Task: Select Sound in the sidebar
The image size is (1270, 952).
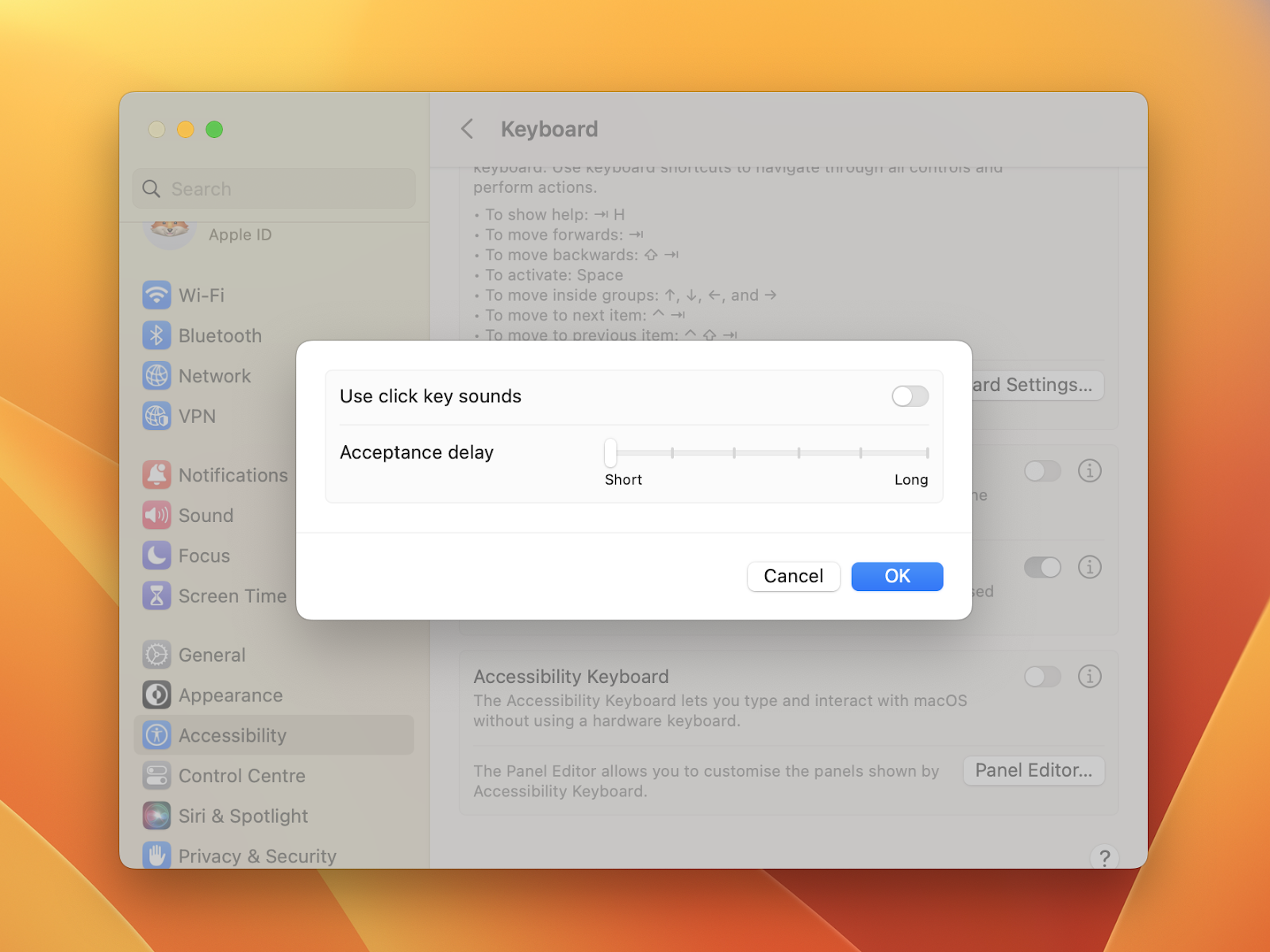Action: (205, 515)
